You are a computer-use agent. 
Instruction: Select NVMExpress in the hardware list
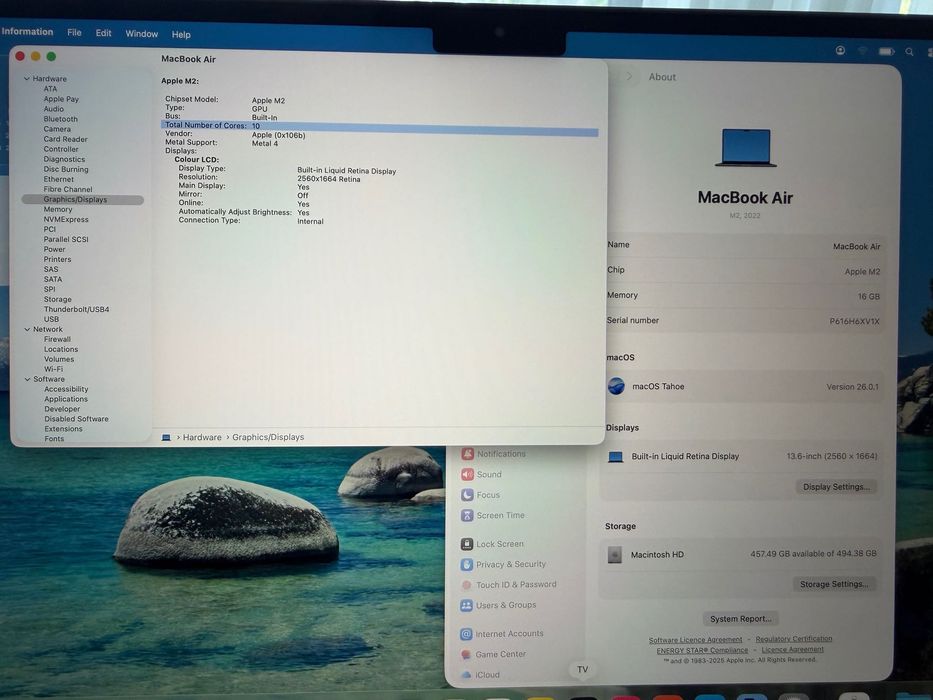coord(65,220)
